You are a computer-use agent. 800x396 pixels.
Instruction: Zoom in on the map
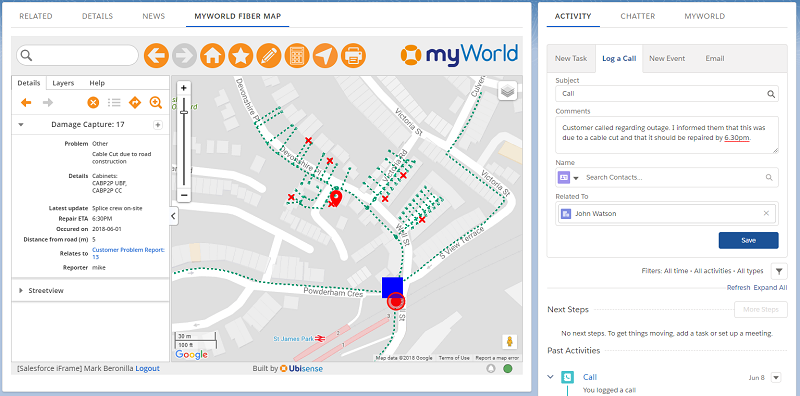tap(184, 88)
